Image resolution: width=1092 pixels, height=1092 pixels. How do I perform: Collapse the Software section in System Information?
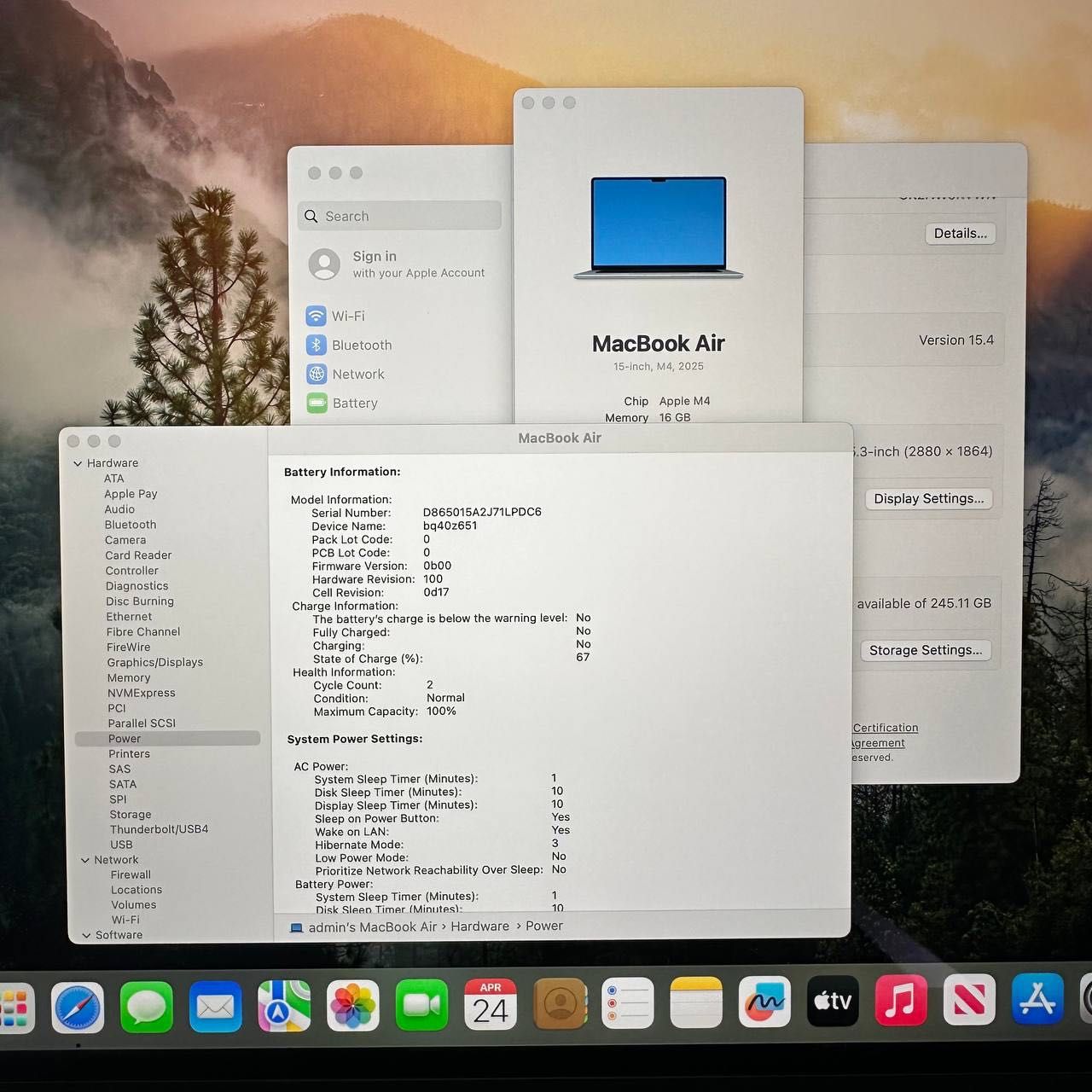pyautogui.click(x=86, y=935)
